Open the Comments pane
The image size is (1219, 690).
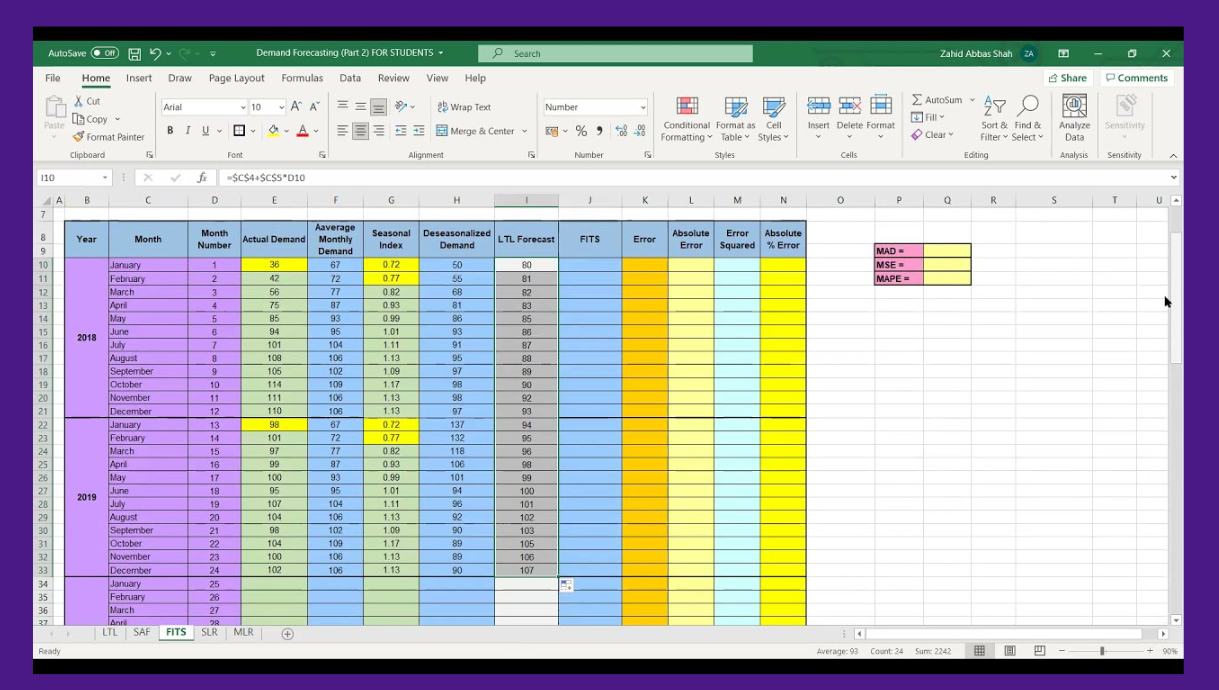tap(1136, 77)
